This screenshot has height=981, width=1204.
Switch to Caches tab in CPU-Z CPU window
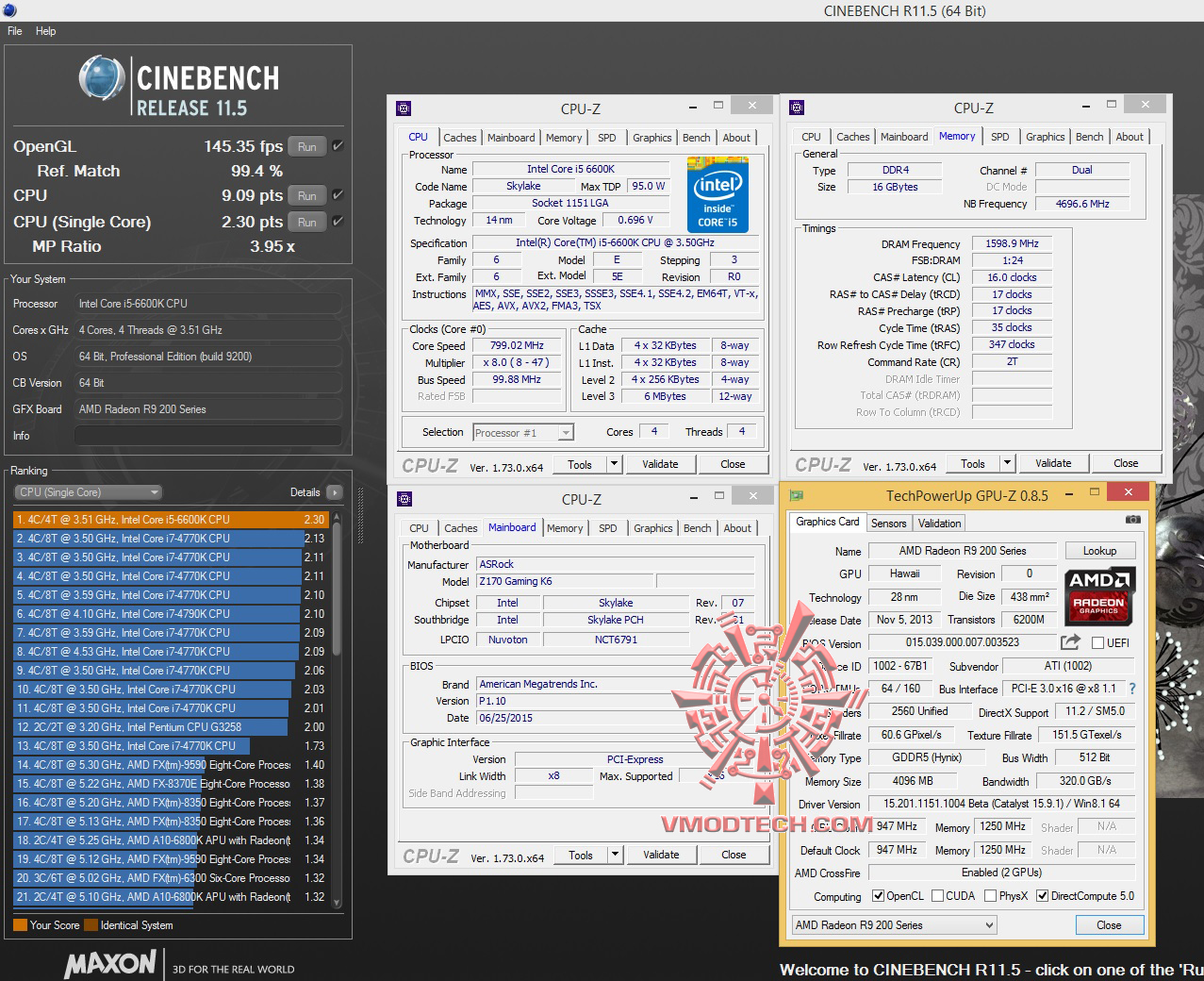pos(460,138)
